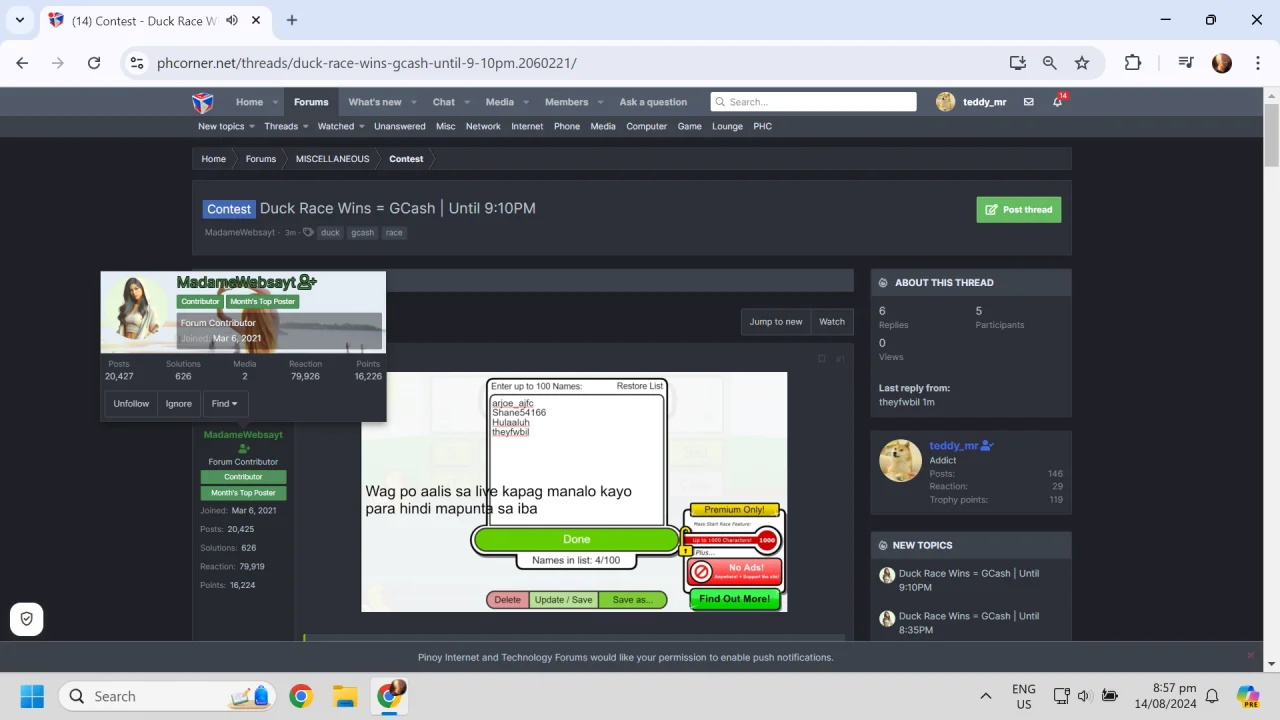Open the inbox envelope icon
Viewport: 1280px width, 720px height.
point(1028,102)
